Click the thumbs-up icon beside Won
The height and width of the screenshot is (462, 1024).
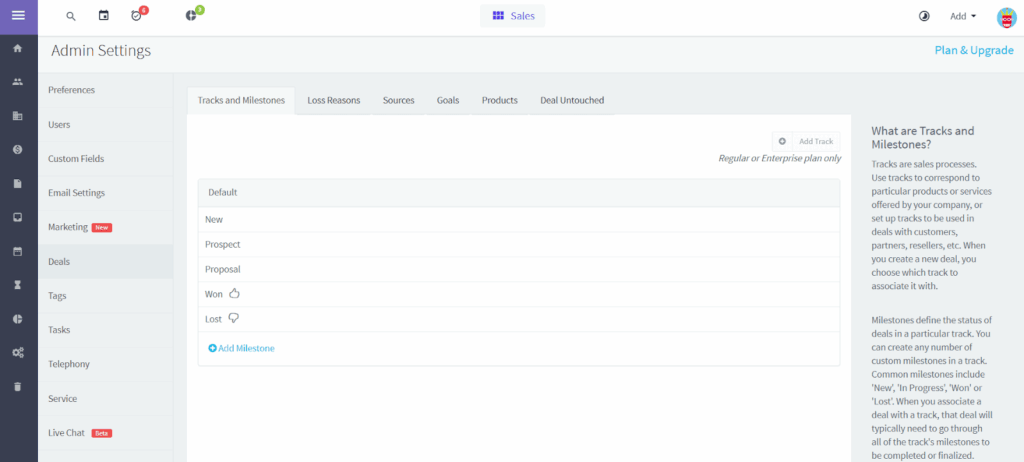click(235, 294)
